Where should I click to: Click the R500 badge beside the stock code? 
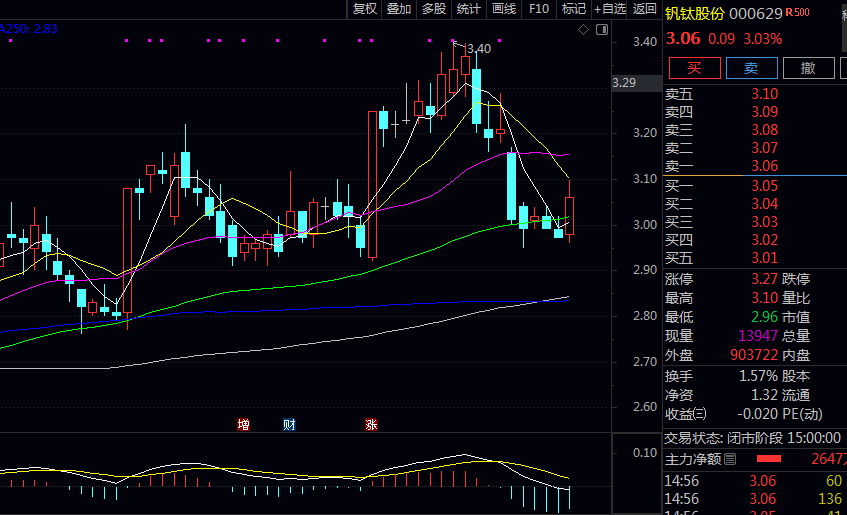tap(797, 13)
